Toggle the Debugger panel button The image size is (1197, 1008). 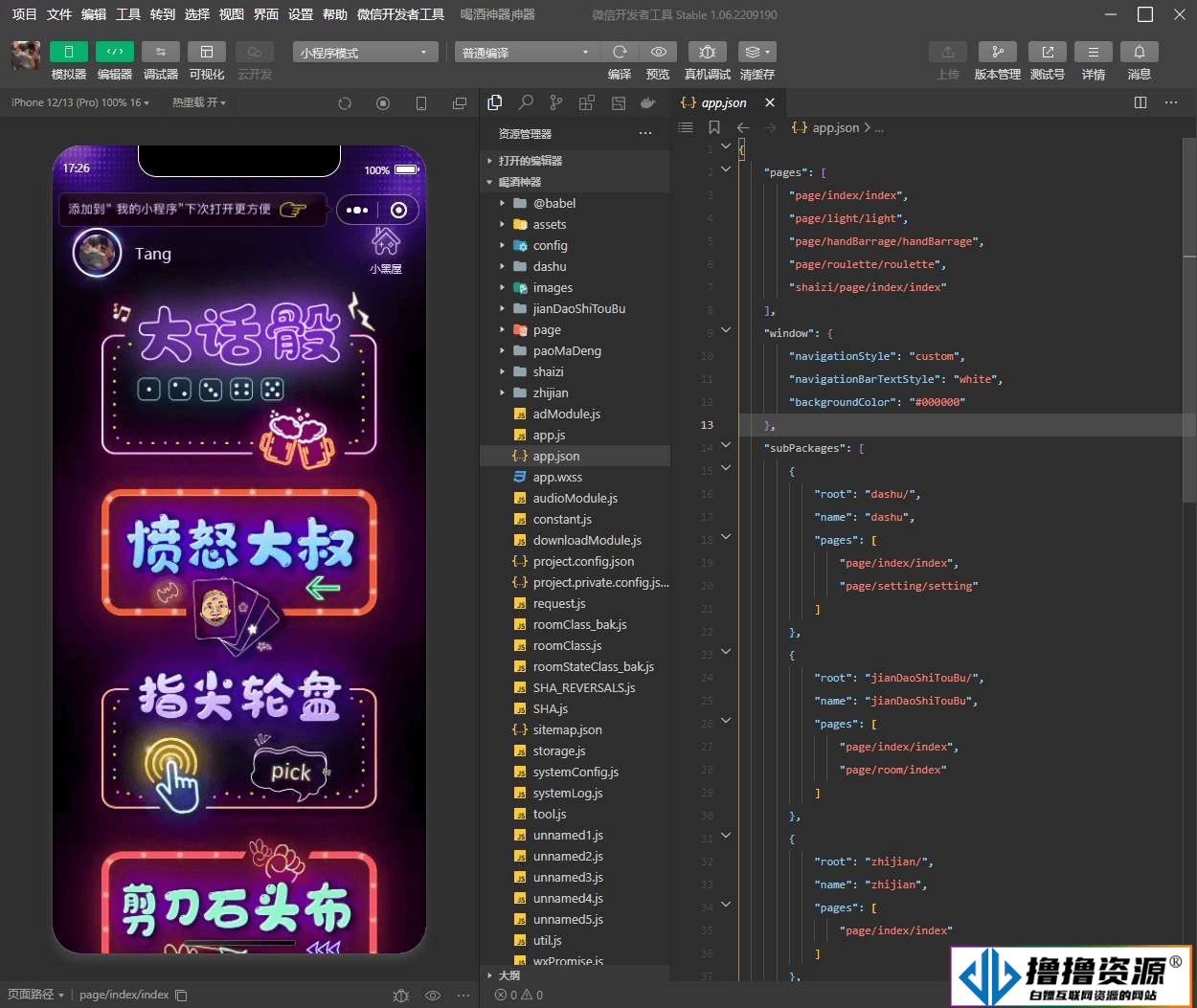161,52
